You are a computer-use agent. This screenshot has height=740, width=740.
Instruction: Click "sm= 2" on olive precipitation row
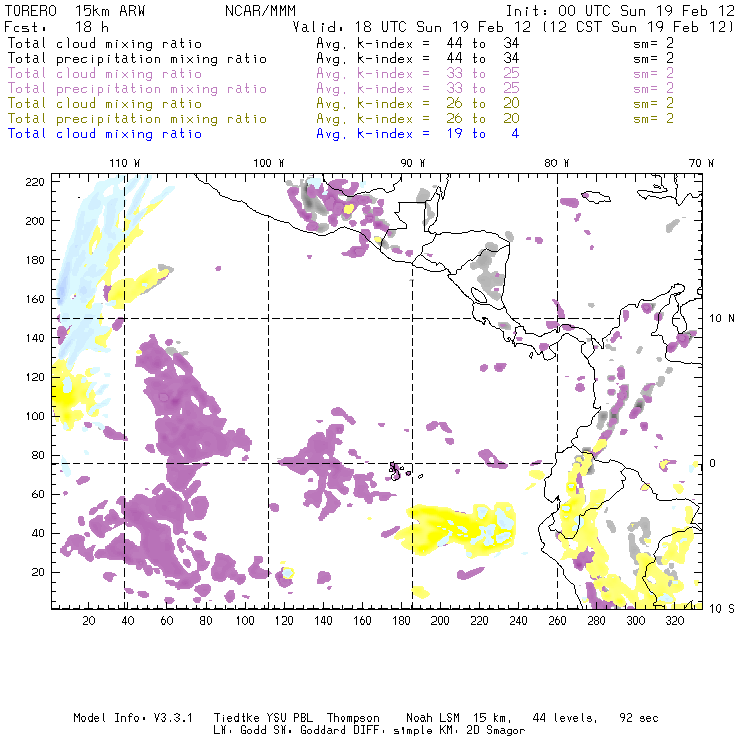click(x=653, y=118)
